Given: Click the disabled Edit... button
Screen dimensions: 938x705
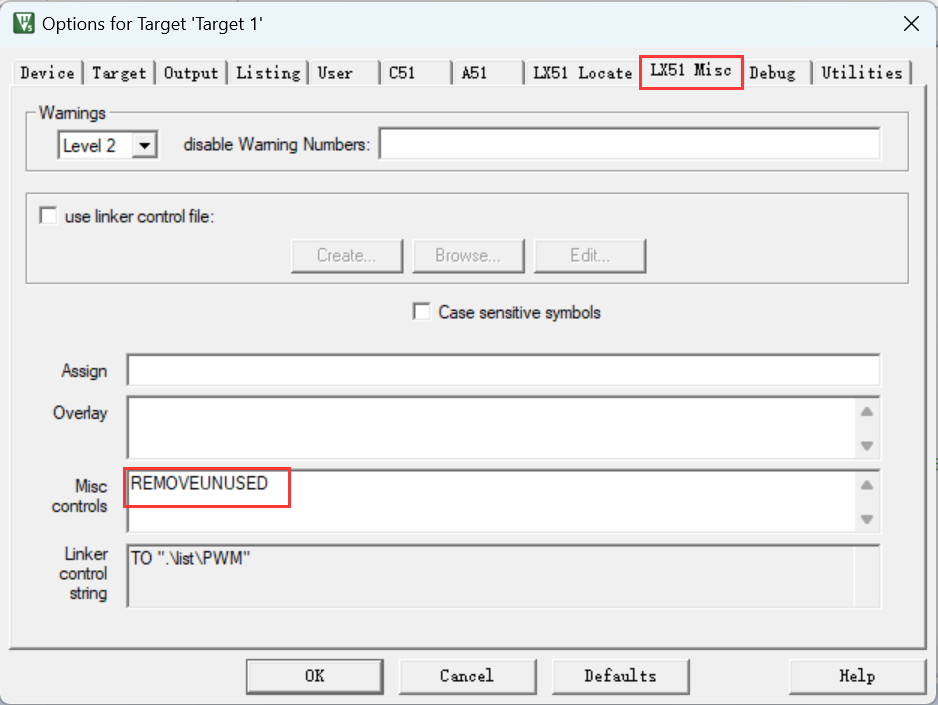Looking at the screenshot, I should click(x=590, y=256).
